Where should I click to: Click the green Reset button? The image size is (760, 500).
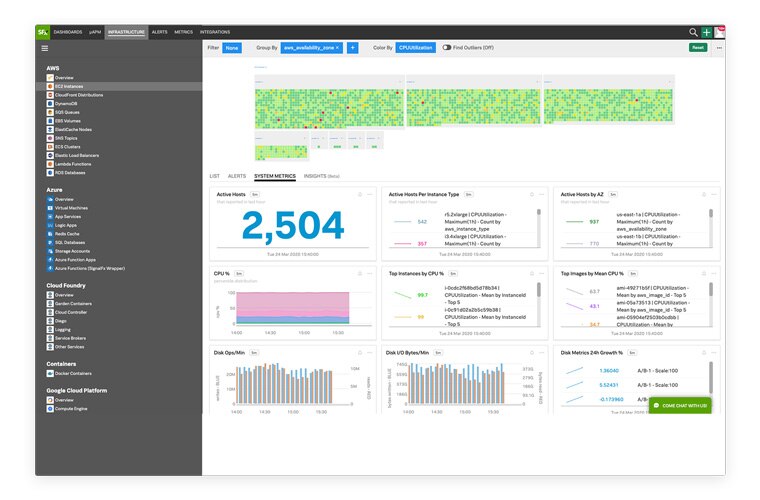pyautogui.click(x=697, y=47)
